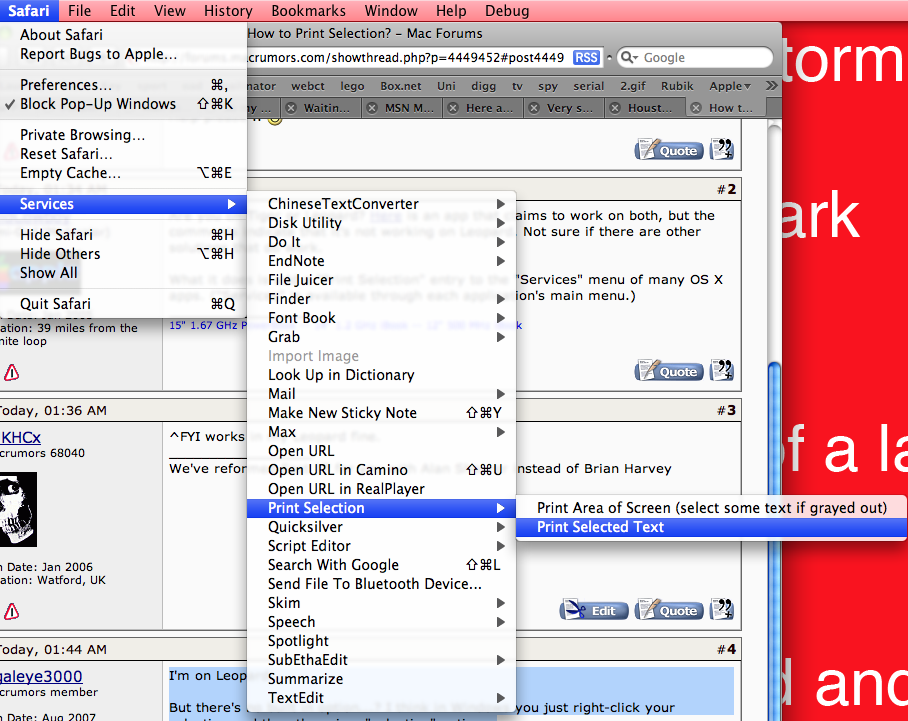Click Edit button in post #3
The height and width of the screenshot is (721, 908).
(x=594, y=610)
